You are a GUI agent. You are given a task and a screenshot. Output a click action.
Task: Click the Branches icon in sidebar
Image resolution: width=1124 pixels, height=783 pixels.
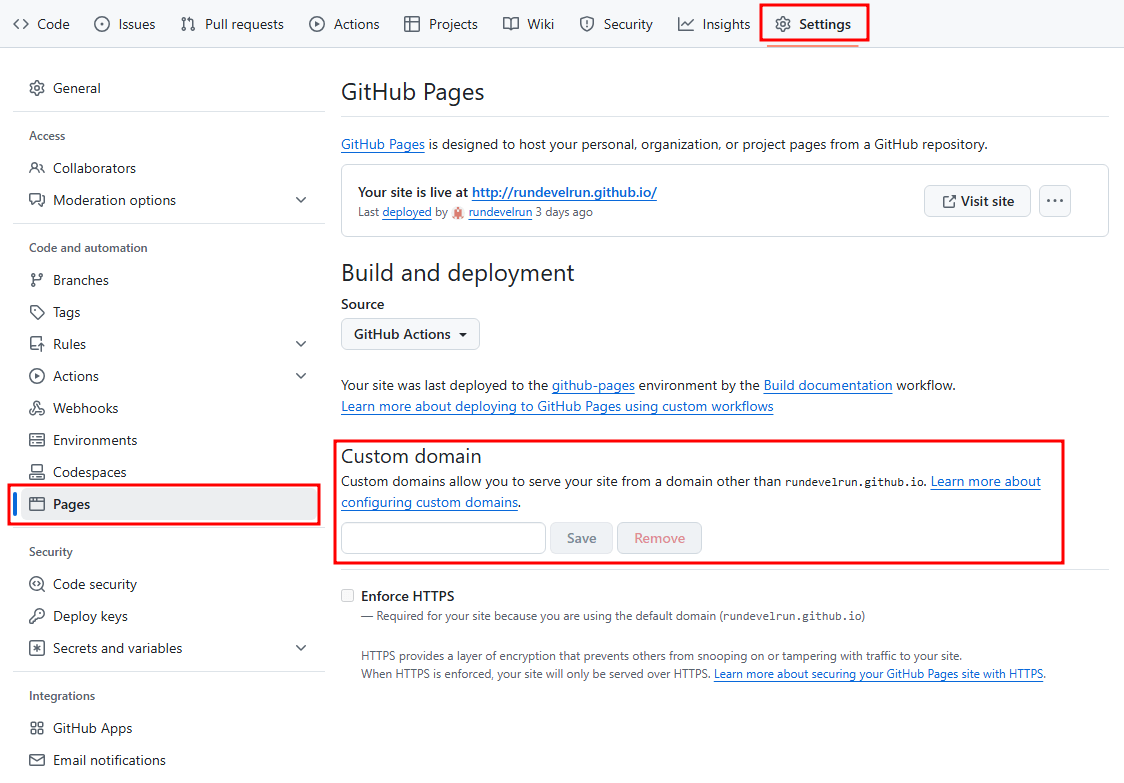pos(37,280)
